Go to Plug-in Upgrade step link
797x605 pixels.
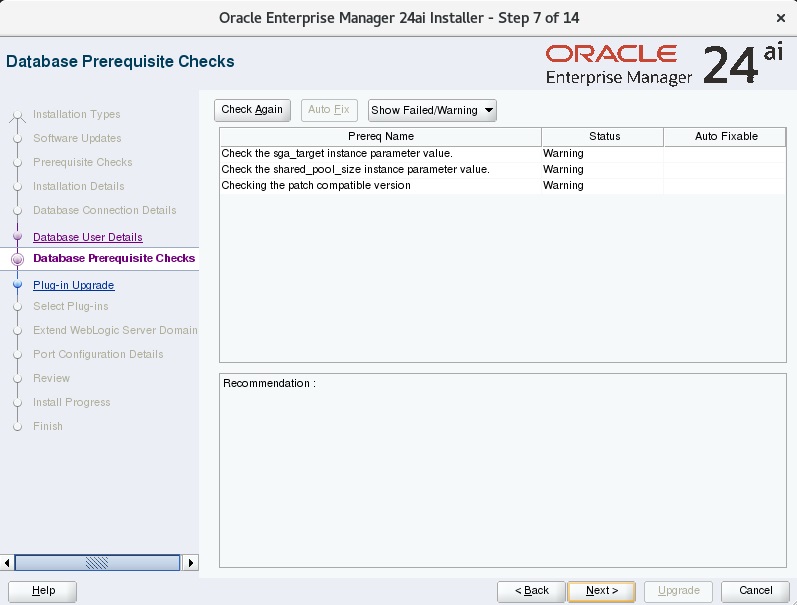74,285
